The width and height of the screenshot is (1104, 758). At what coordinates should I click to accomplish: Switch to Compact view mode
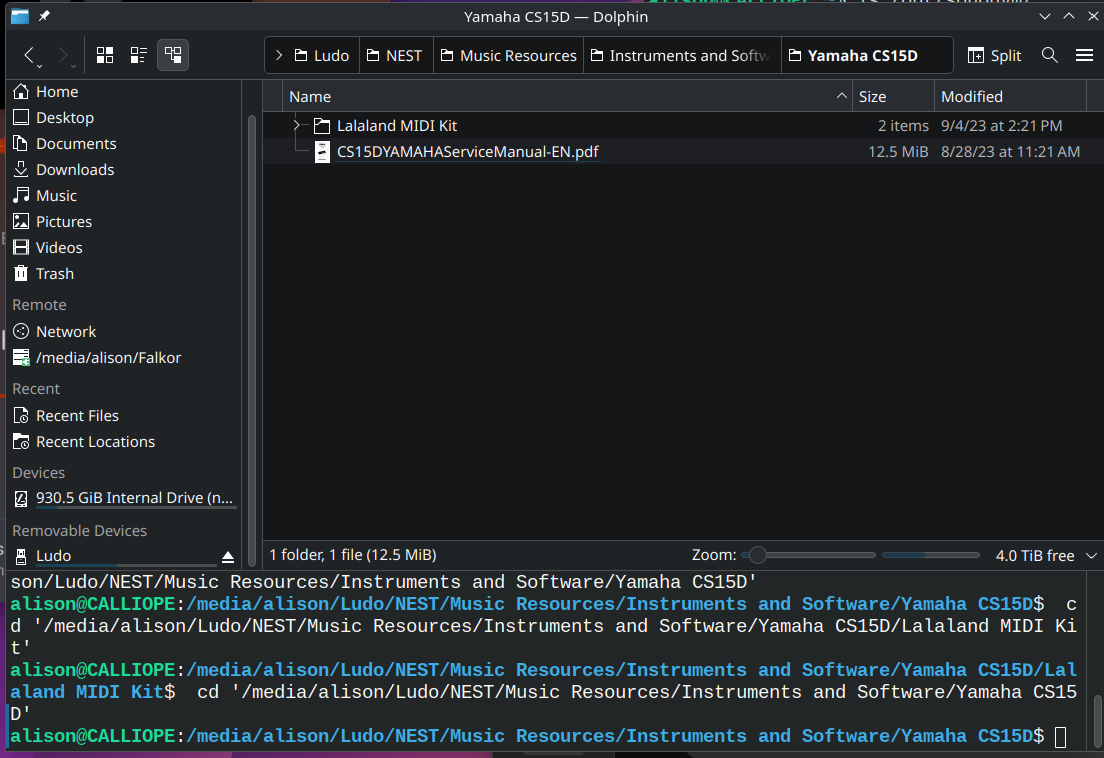[139, 55]
